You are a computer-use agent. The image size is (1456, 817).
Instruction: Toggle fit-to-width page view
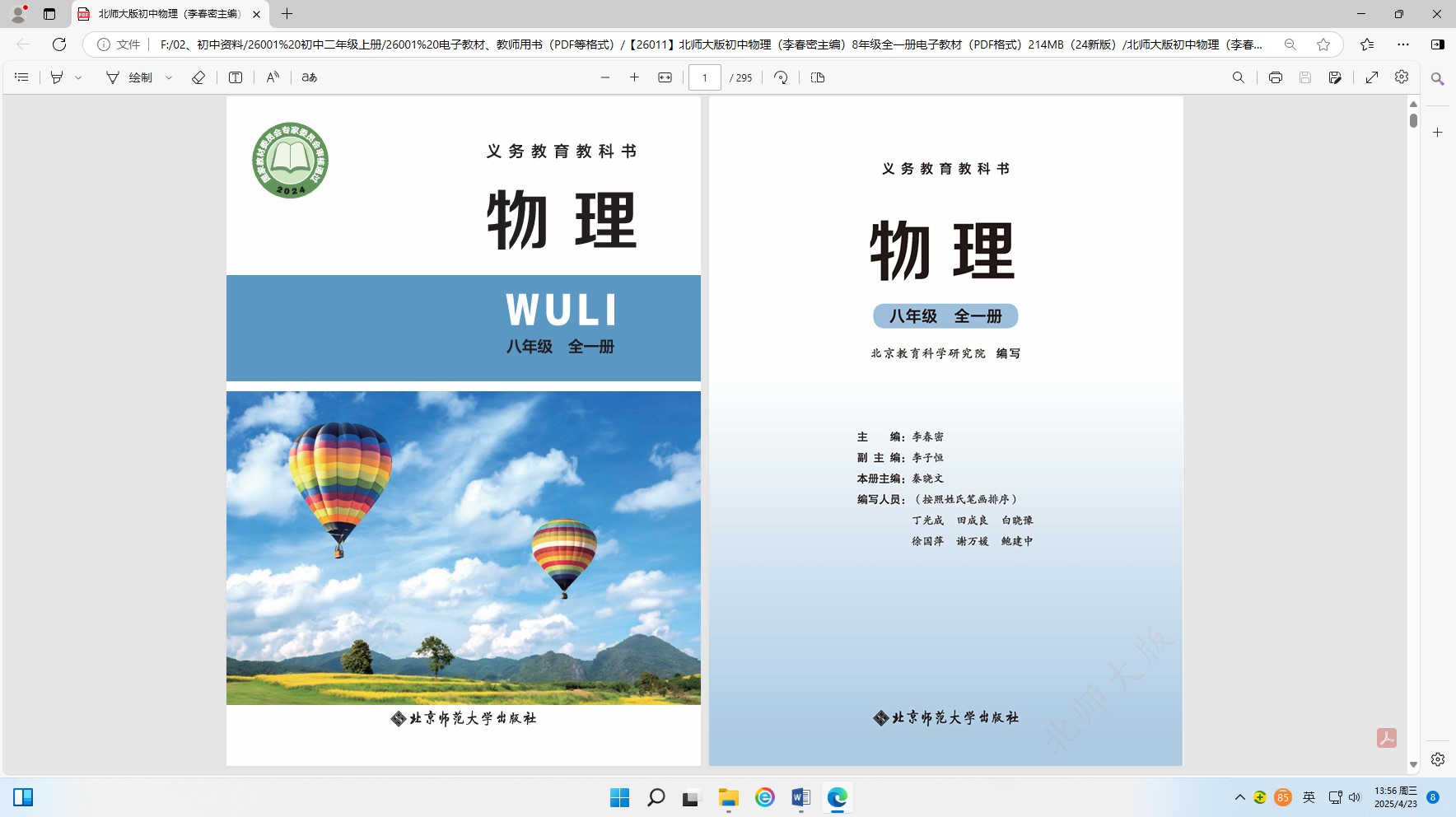tap(665, 77)
